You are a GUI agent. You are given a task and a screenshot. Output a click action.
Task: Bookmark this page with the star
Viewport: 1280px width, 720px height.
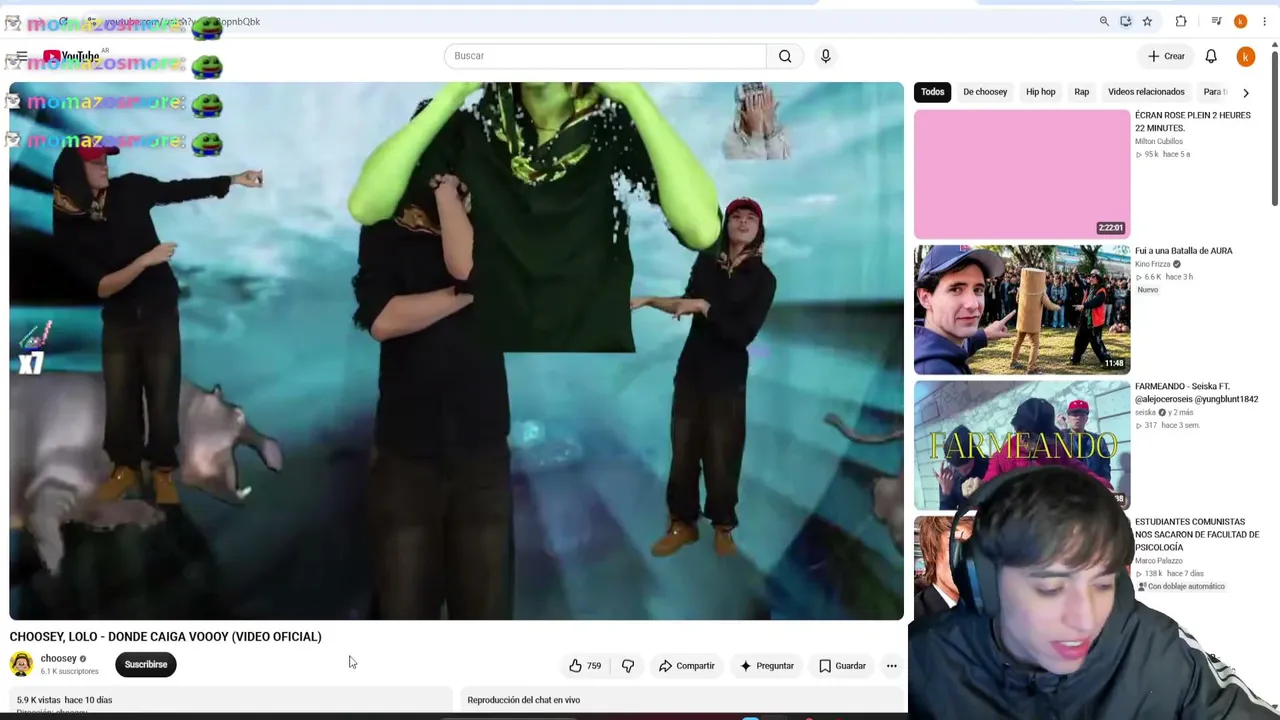1147,22
